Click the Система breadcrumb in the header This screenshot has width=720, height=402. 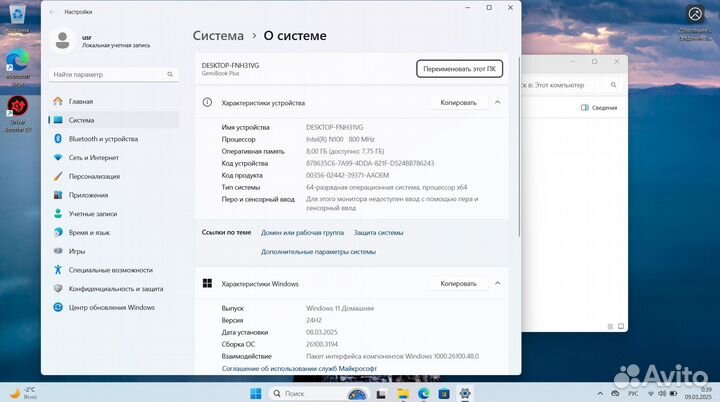pyautogui.click(x=218, y=36)
